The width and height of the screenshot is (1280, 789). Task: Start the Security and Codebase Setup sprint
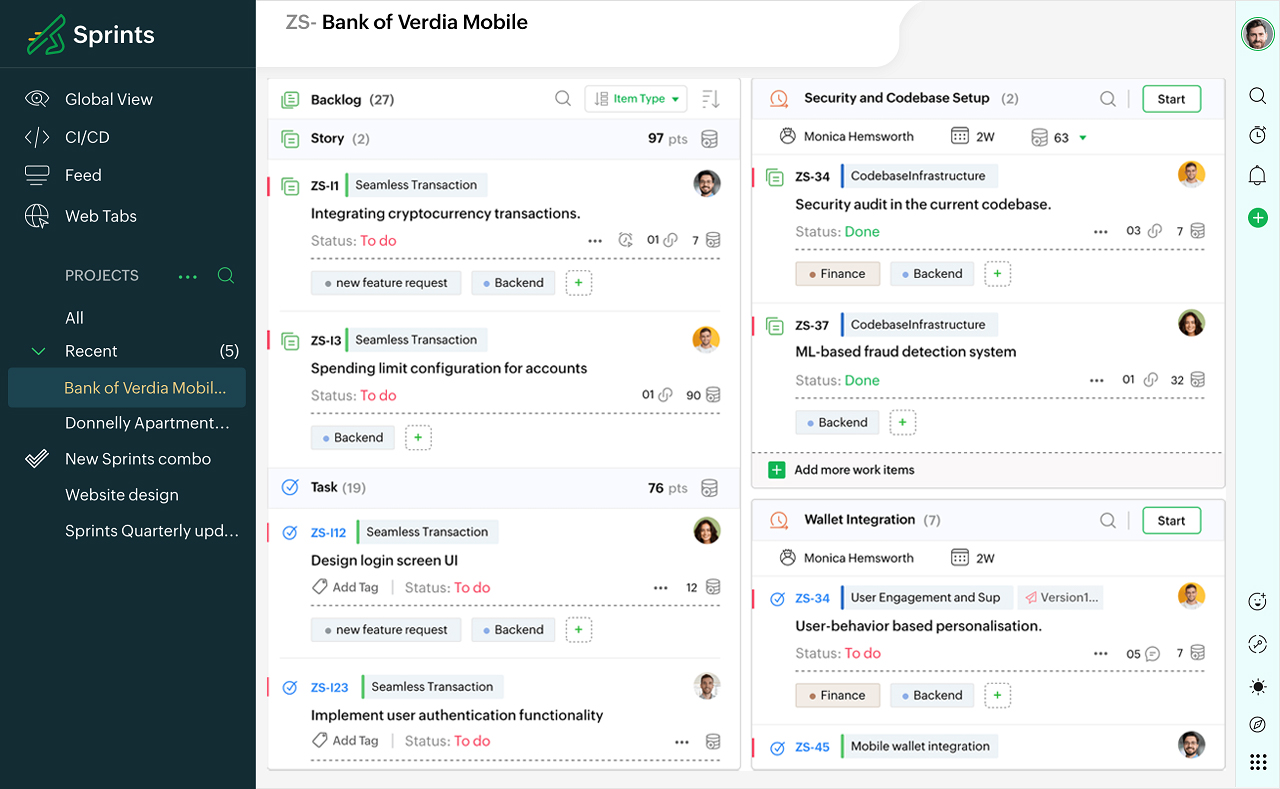click(1171, 99)
